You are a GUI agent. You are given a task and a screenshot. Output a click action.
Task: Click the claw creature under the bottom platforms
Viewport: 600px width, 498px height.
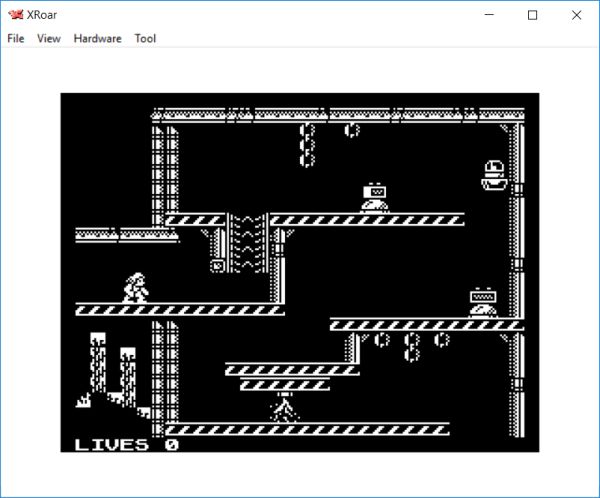pyautogui.click(x=284, y=408)
